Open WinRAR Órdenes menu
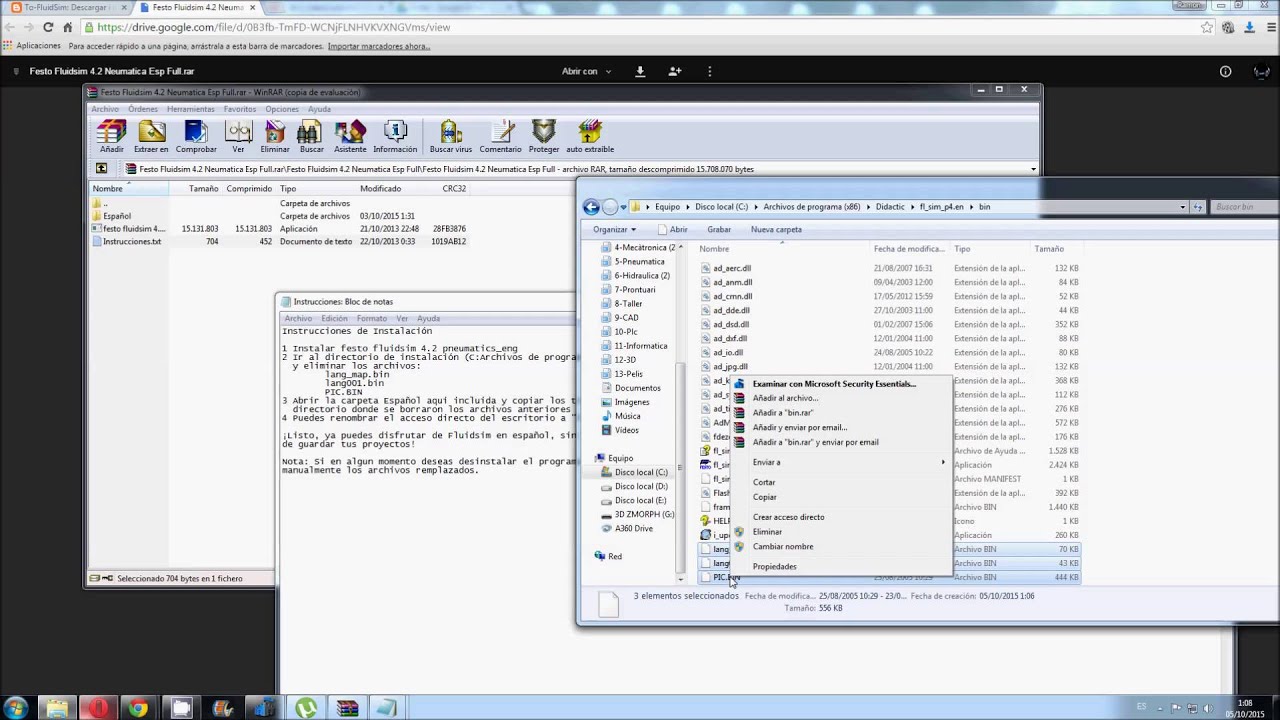 143,109
